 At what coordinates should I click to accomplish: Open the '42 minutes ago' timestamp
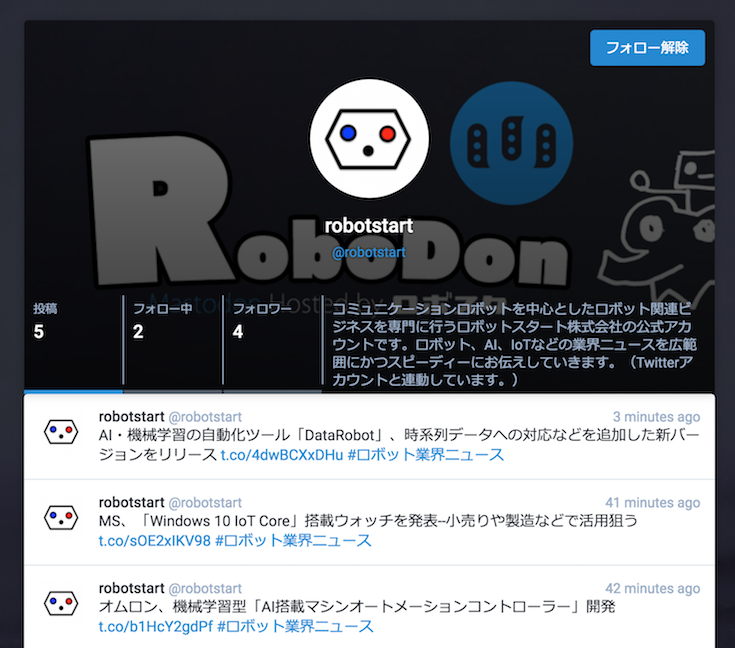point(652,588)
